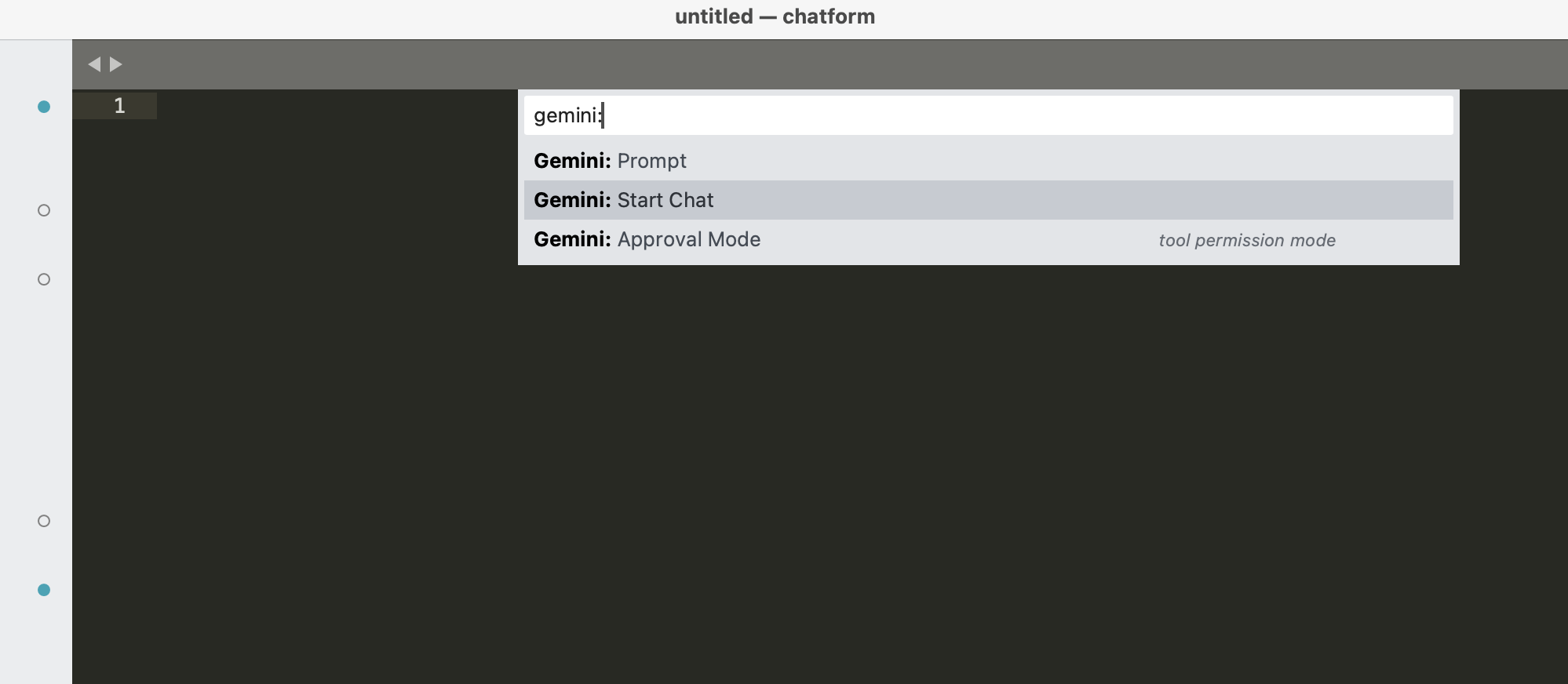1568x684 pixels.
Task: Click the second hollow sidebar circle from top
Action: click(x=44, y=279)
